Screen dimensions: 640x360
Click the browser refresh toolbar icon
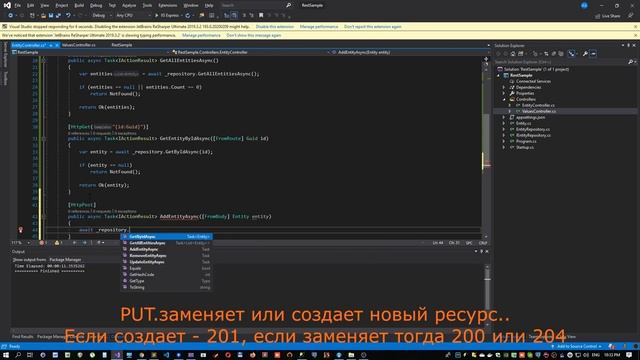click(x=188, y=16)
